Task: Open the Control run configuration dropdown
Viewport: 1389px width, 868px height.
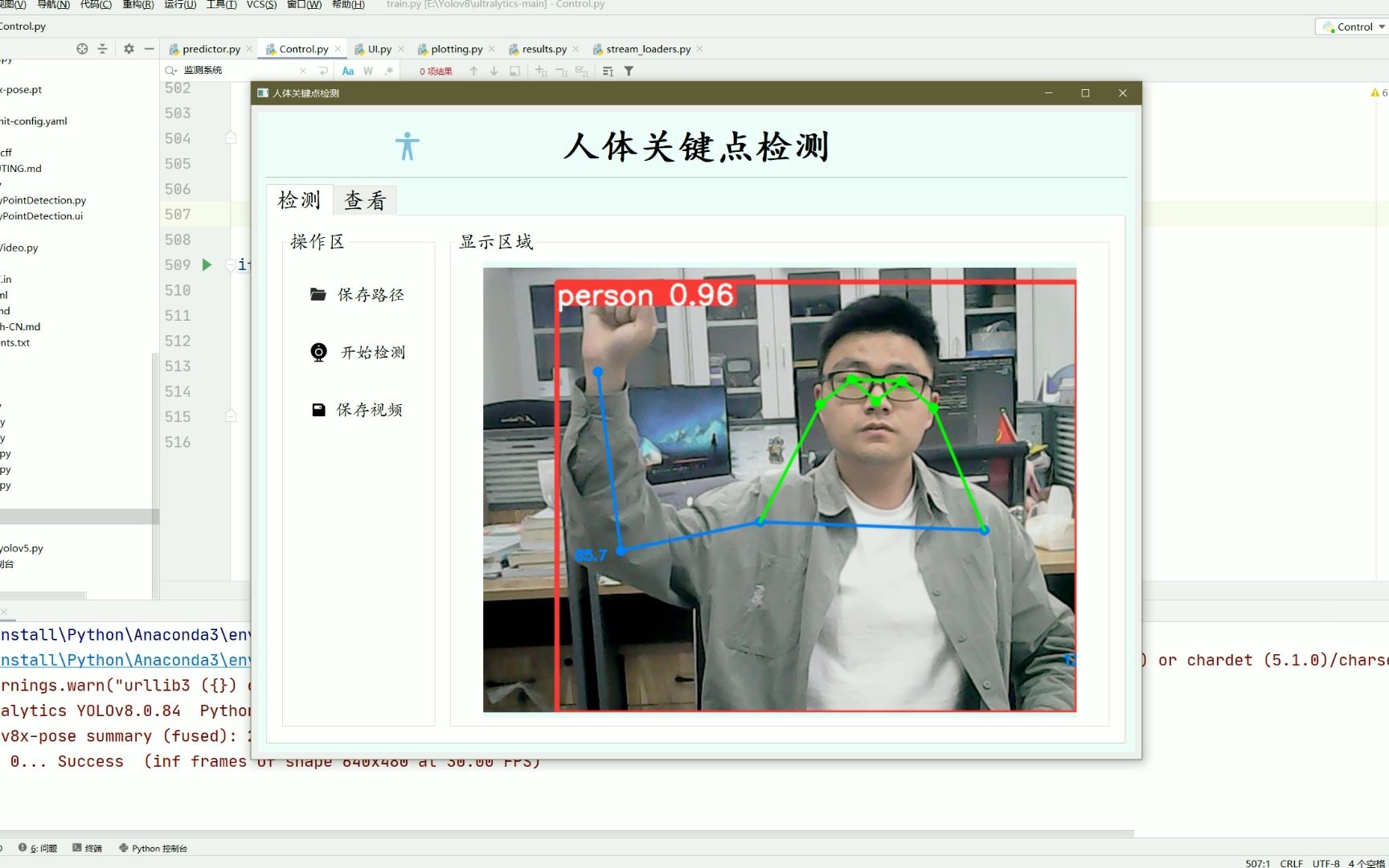Action: click(x=1351, y=27)
